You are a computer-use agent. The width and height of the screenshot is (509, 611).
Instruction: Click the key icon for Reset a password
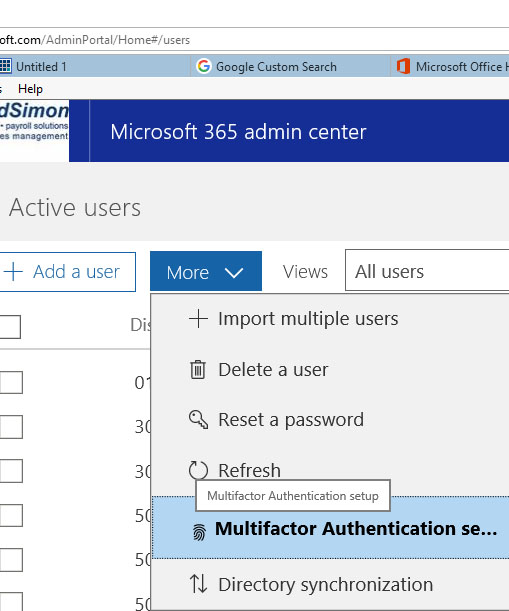pos(198,420)
